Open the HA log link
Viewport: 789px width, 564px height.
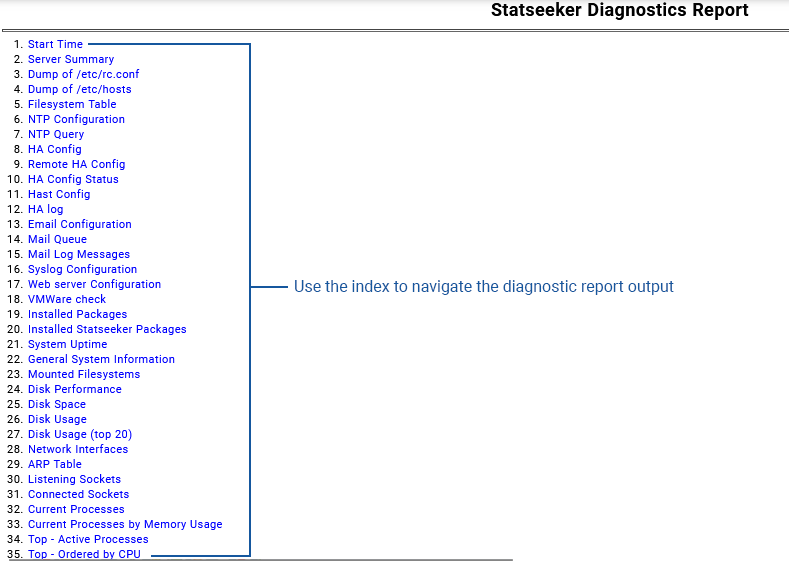46,209
